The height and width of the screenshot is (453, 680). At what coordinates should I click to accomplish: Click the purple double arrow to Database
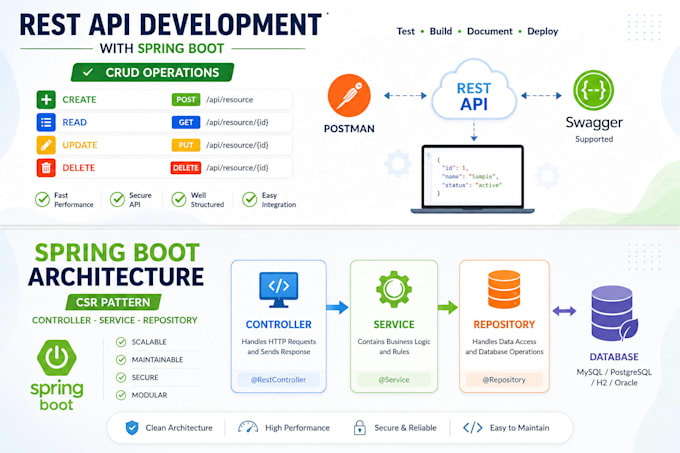[564, 311]
